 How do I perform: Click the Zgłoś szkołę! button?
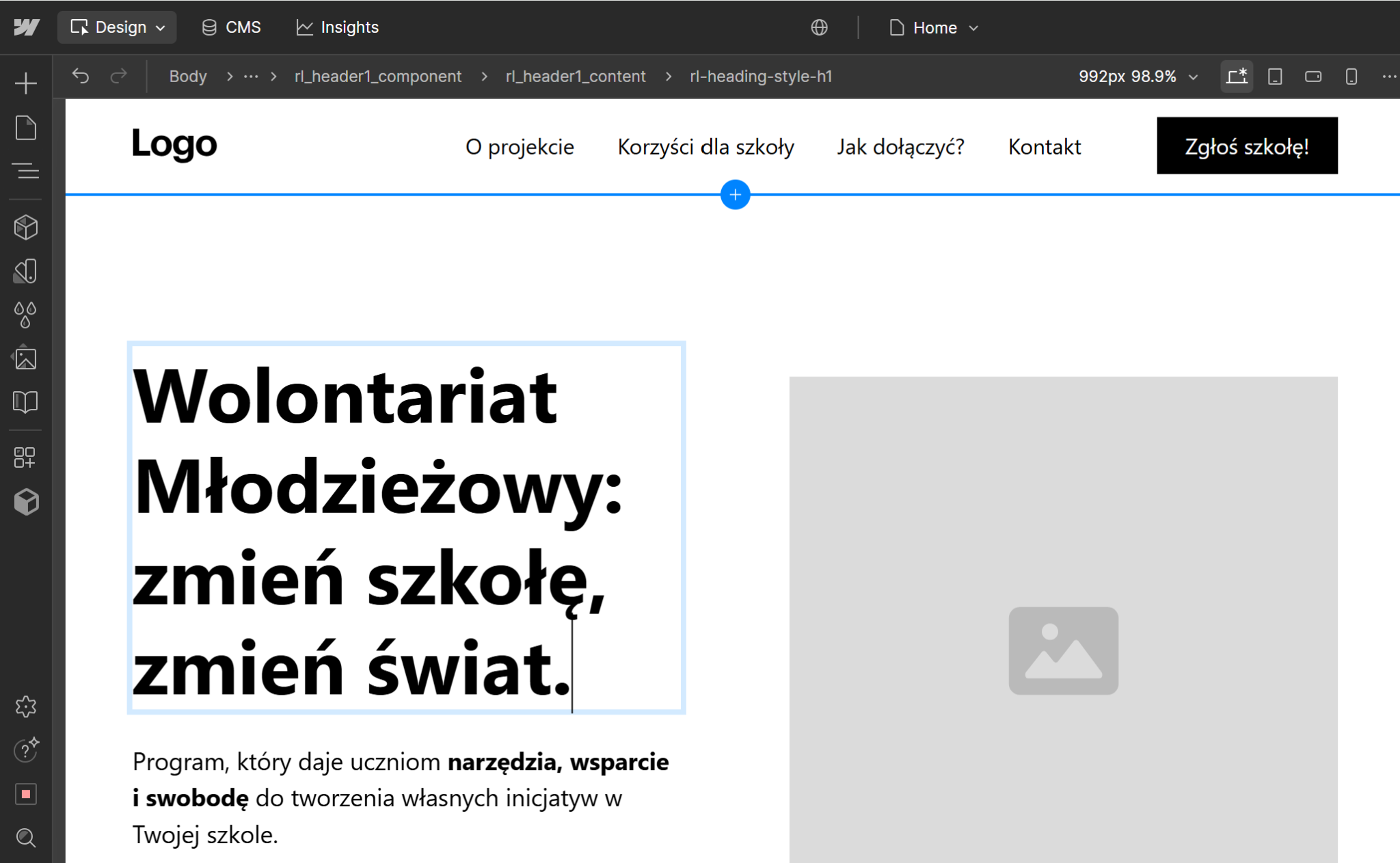1247,146
